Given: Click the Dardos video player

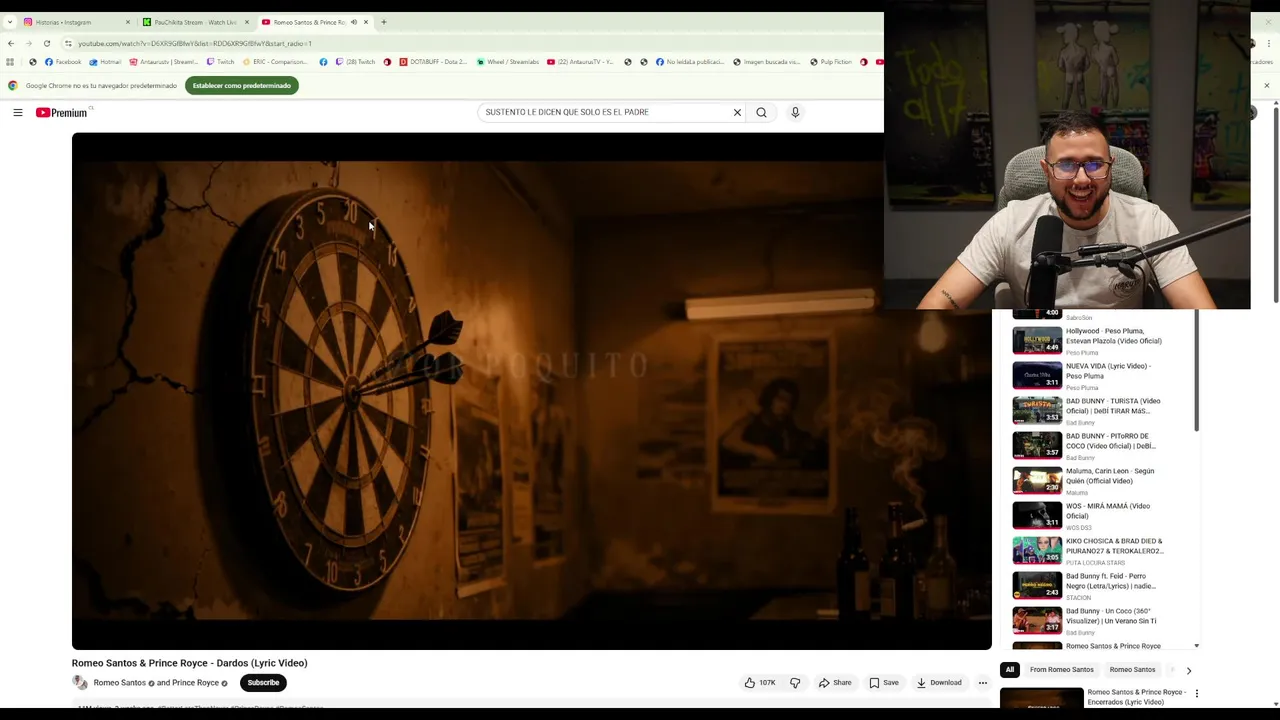Looking at the screenshot, I should coord(531,391).
